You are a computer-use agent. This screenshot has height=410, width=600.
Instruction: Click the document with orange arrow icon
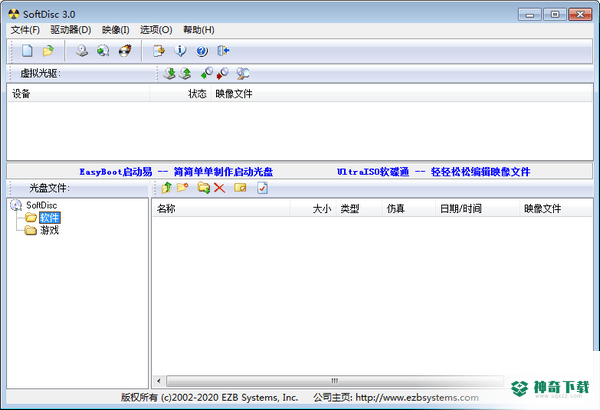[x=158, y=51]
